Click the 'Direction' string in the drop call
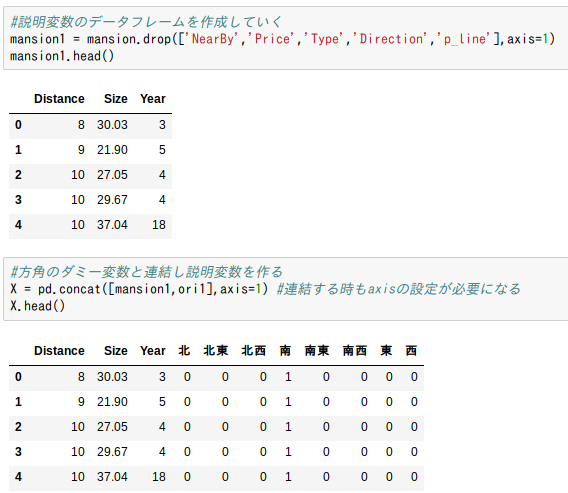The width and height of the screenshot is (568, 493). [391, 39]
